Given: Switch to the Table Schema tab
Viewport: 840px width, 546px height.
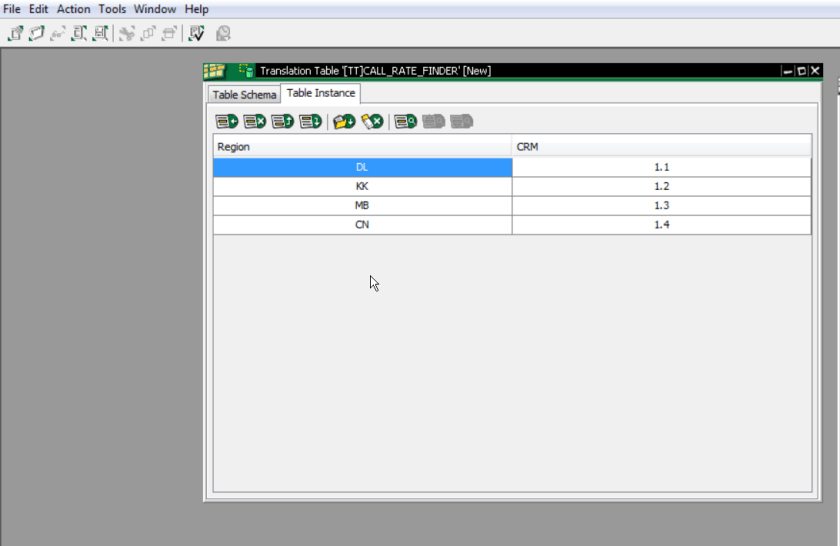Looking at the screenshot, I should click(244, 95).
